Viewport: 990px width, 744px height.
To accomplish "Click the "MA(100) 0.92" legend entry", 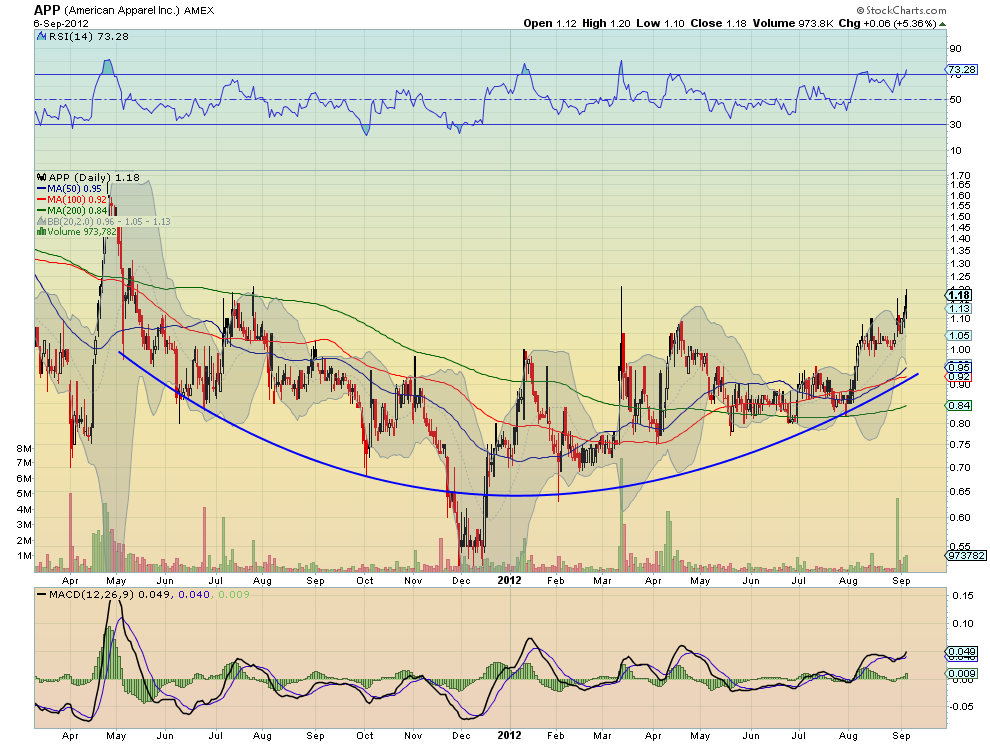I will click(76, 200).
